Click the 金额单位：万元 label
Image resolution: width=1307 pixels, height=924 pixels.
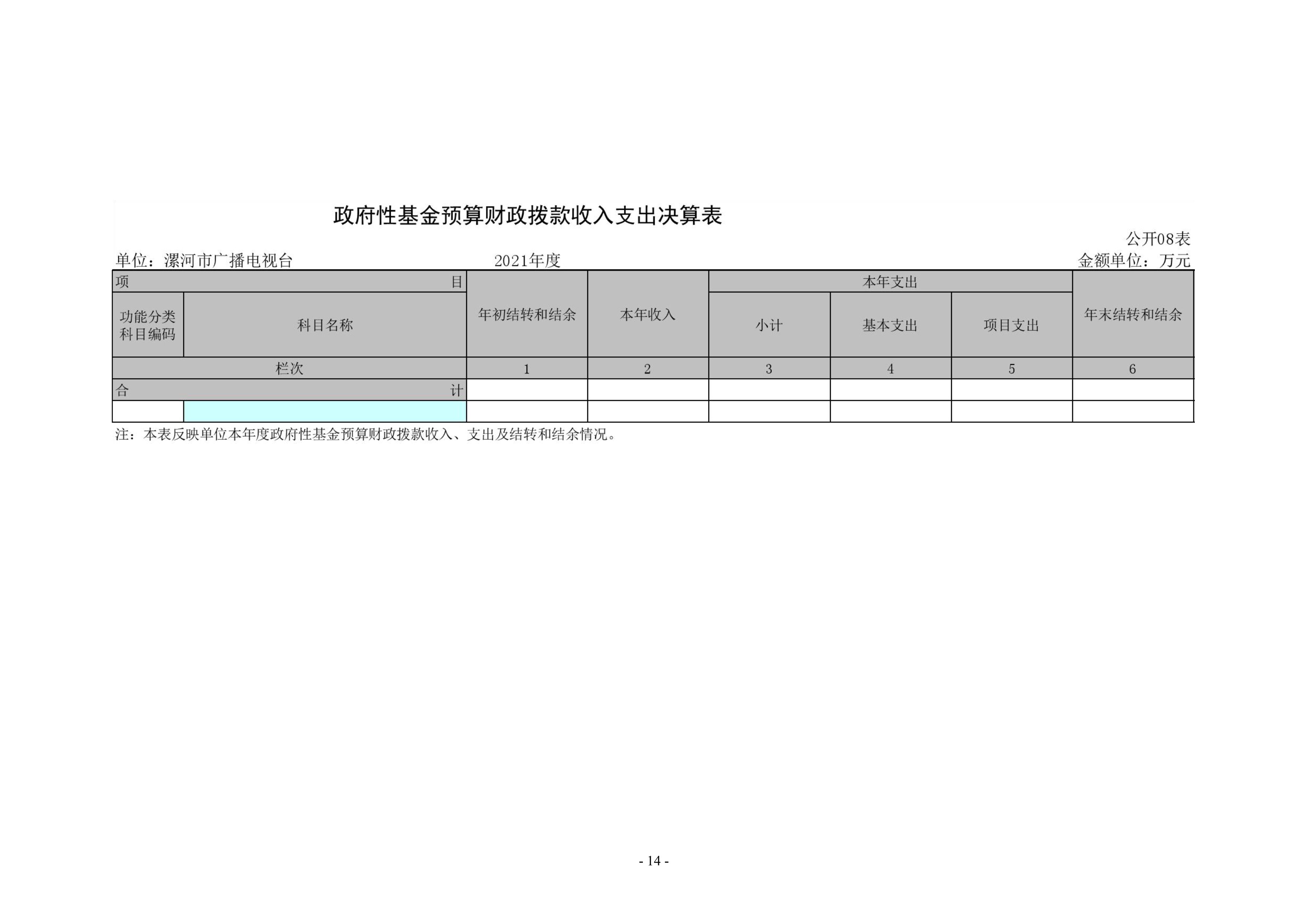point(1134,260)
